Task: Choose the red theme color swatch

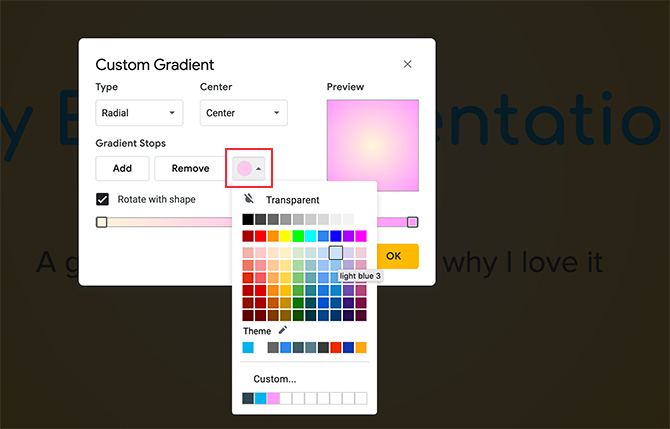Action: pos(336,347)
